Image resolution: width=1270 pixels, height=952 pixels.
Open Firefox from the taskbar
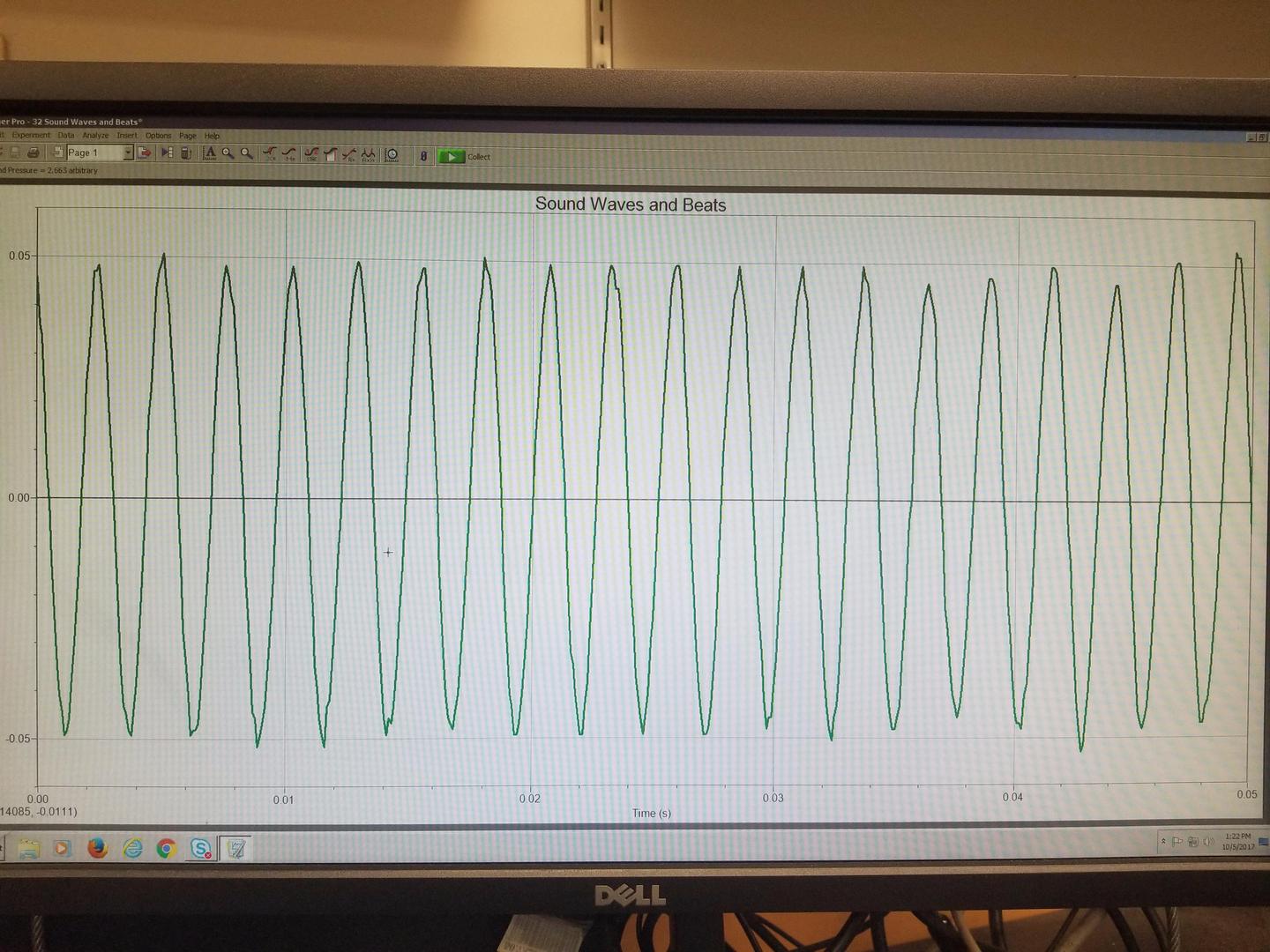97,848
